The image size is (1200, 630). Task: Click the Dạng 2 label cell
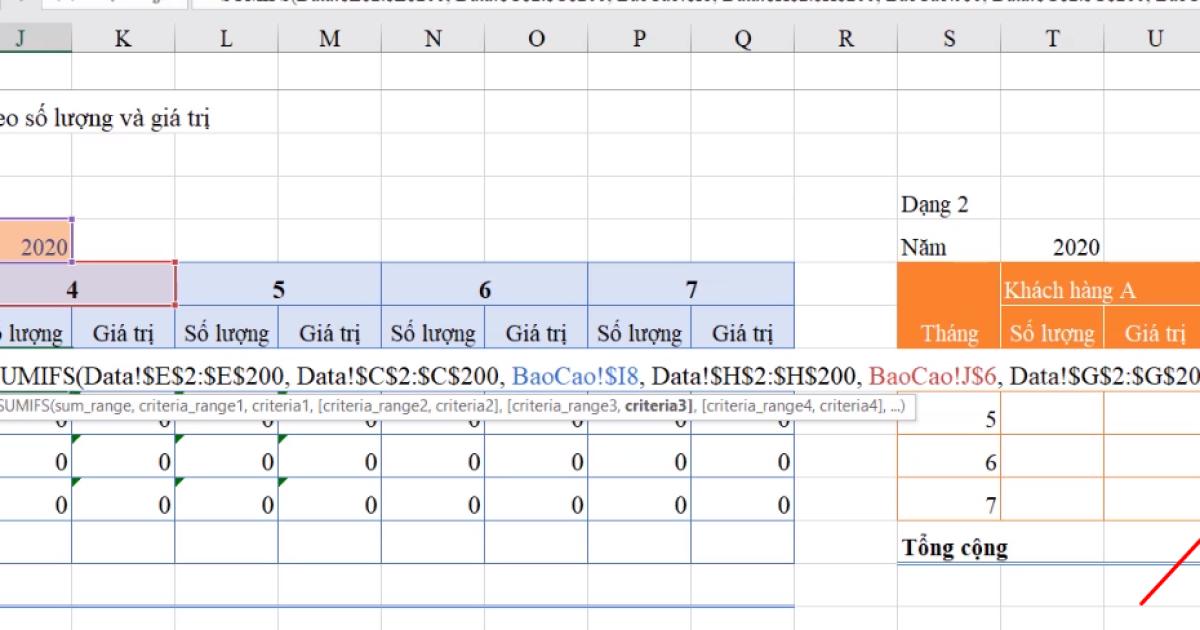937,204
